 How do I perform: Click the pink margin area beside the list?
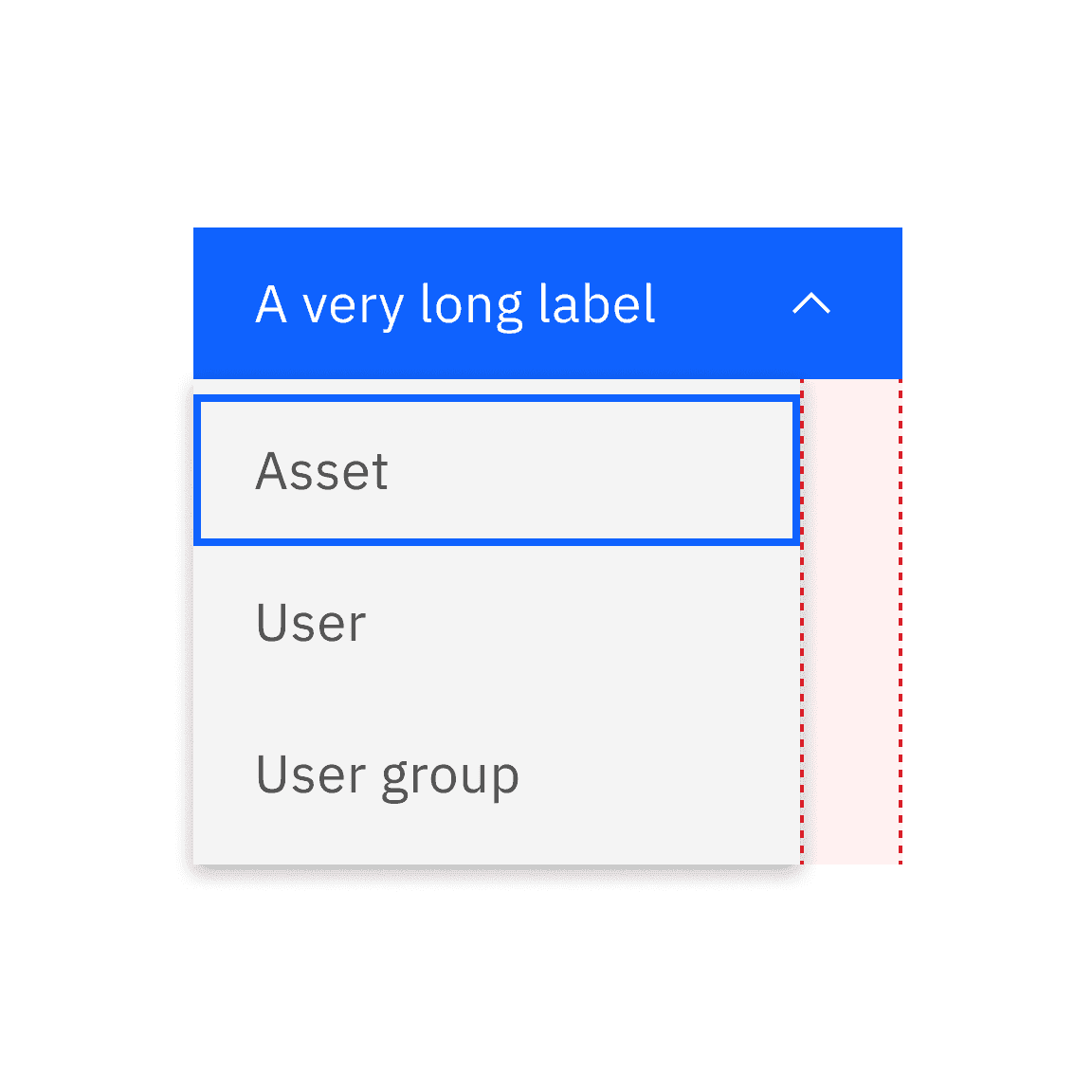(851, 616)
